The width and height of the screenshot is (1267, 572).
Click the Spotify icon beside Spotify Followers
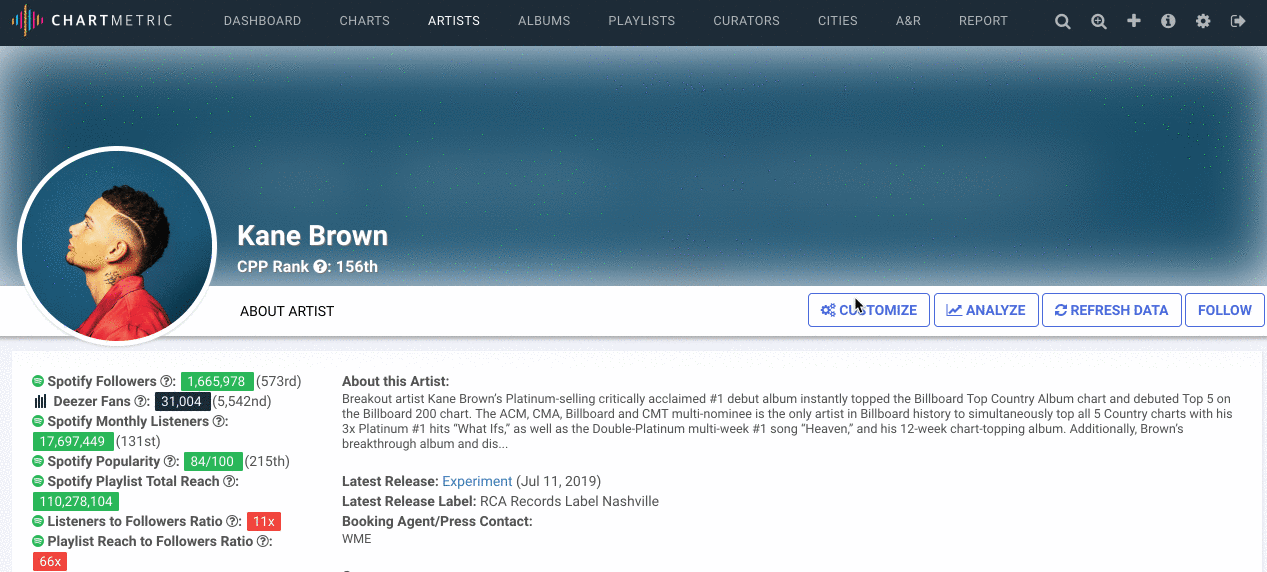coord(38,381)
